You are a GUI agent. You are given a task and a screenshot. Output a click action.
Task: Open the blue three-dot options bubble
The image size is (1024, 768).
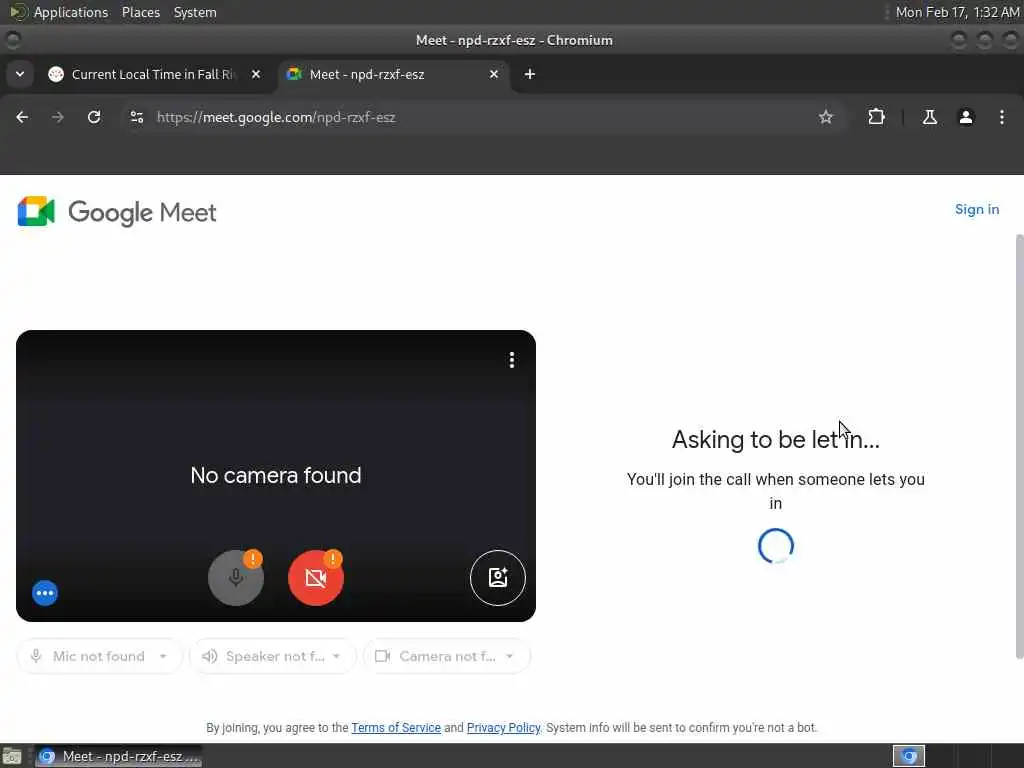(45, 593)
